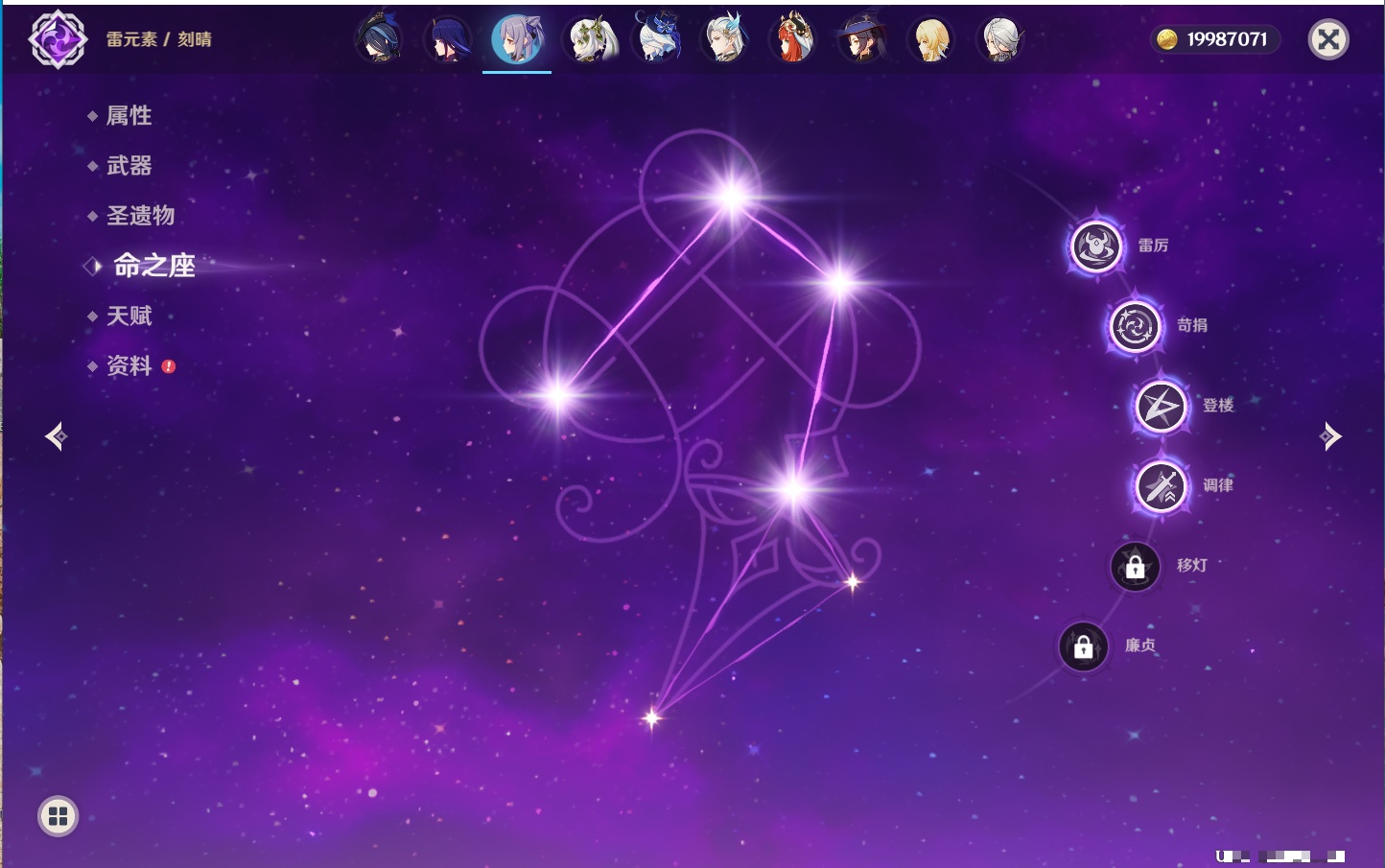Image resolution: width=1385 pixels, height=868 pixels.
Task: Switch to Mona's witch hat portrait
Action: coord(861,39)
